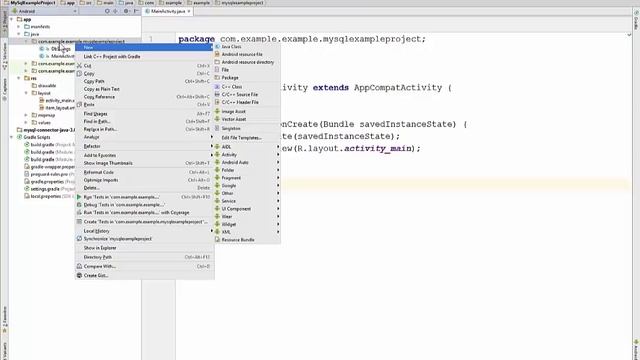Click the Vector Asset android icon
This screenshot has height=360, width=640.
217,119
